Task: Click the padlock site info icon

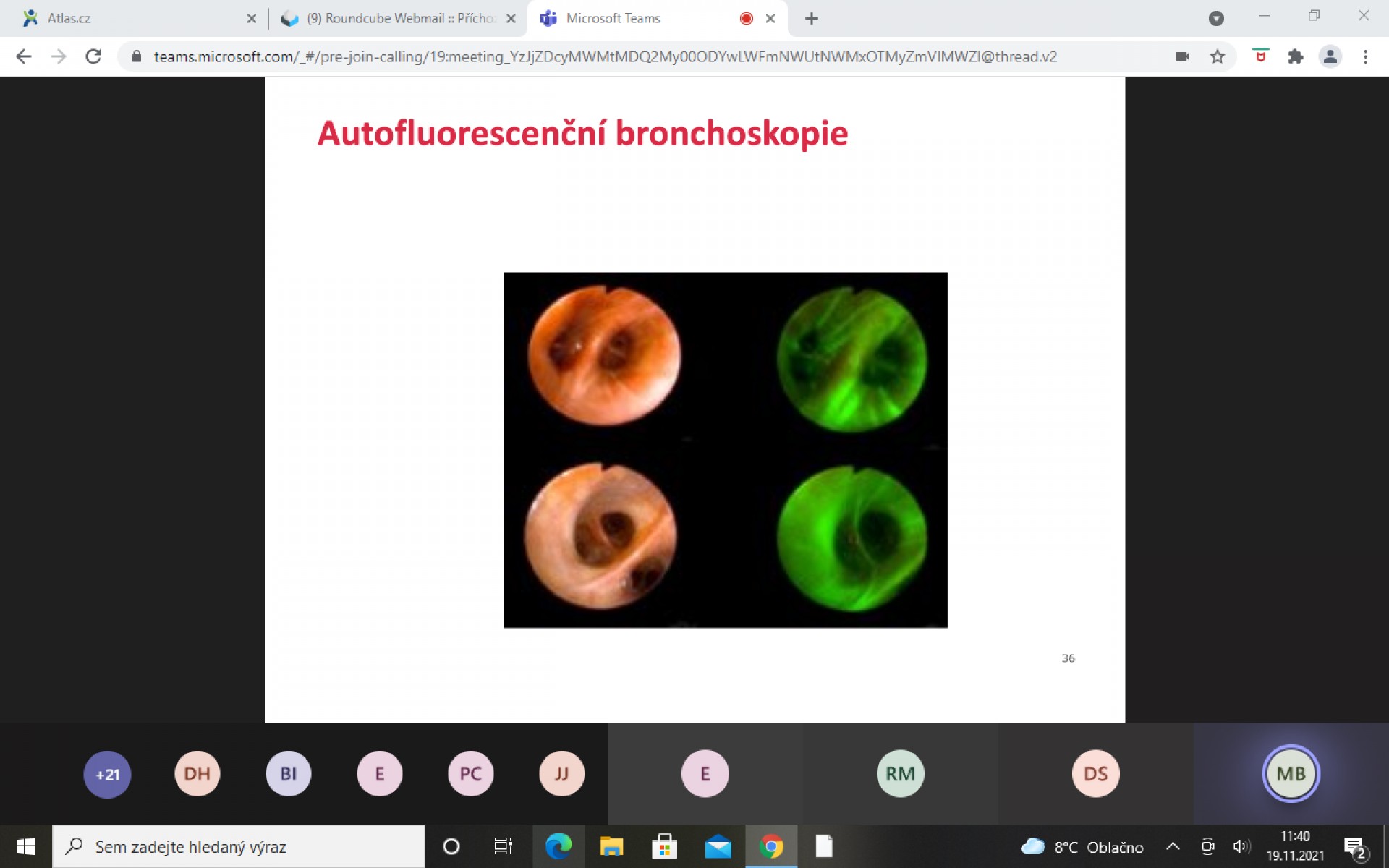Action: click(136, 56)
